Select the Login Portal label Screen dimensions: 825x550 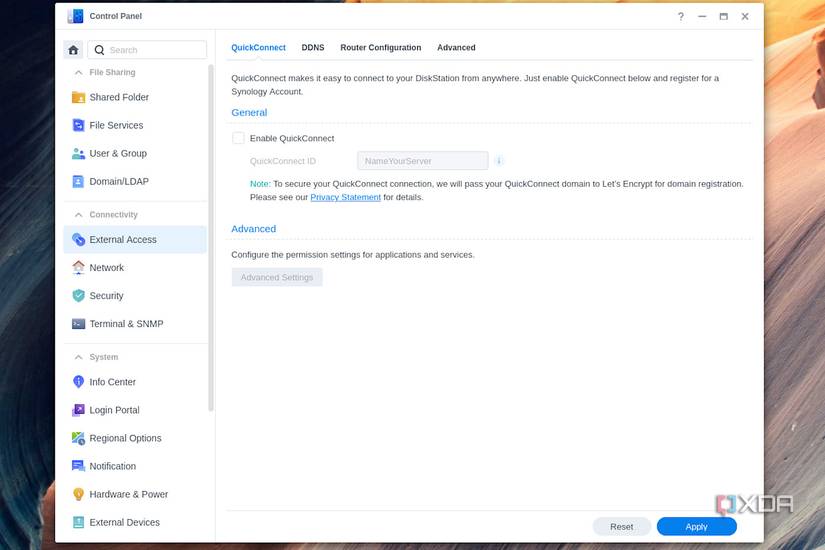[114, 410]
